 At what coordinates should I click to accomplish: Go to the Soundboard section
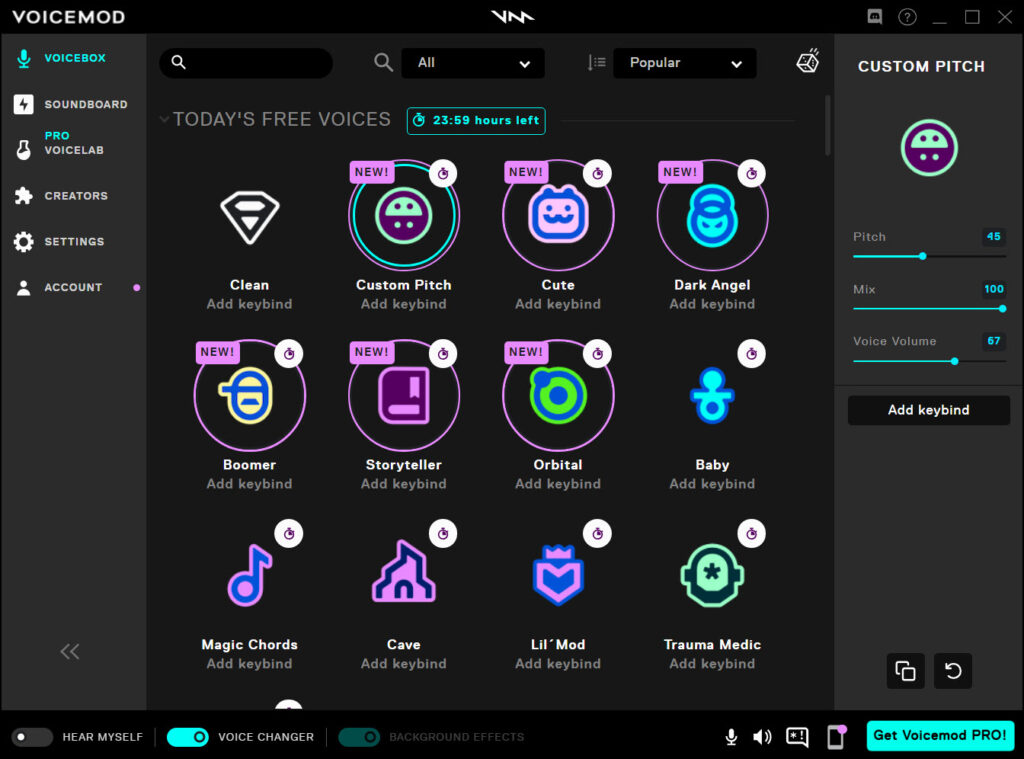point(73,104)
